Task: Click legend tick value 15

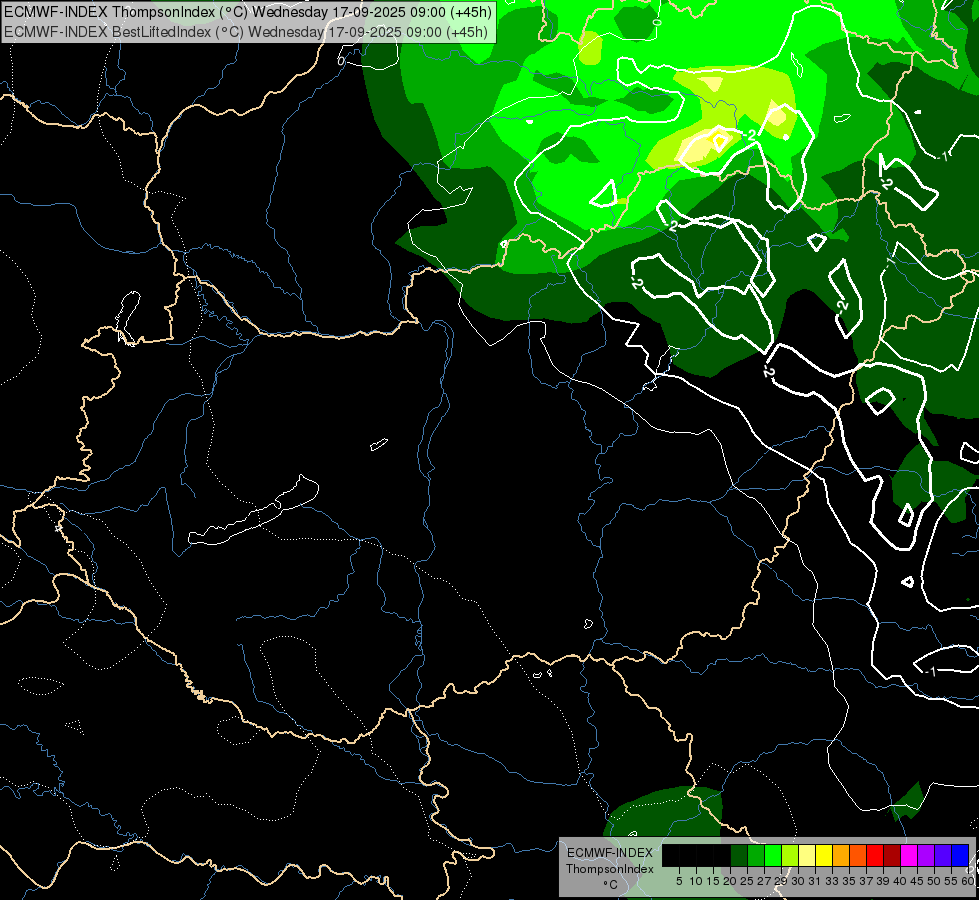Action: pos(713,881)
